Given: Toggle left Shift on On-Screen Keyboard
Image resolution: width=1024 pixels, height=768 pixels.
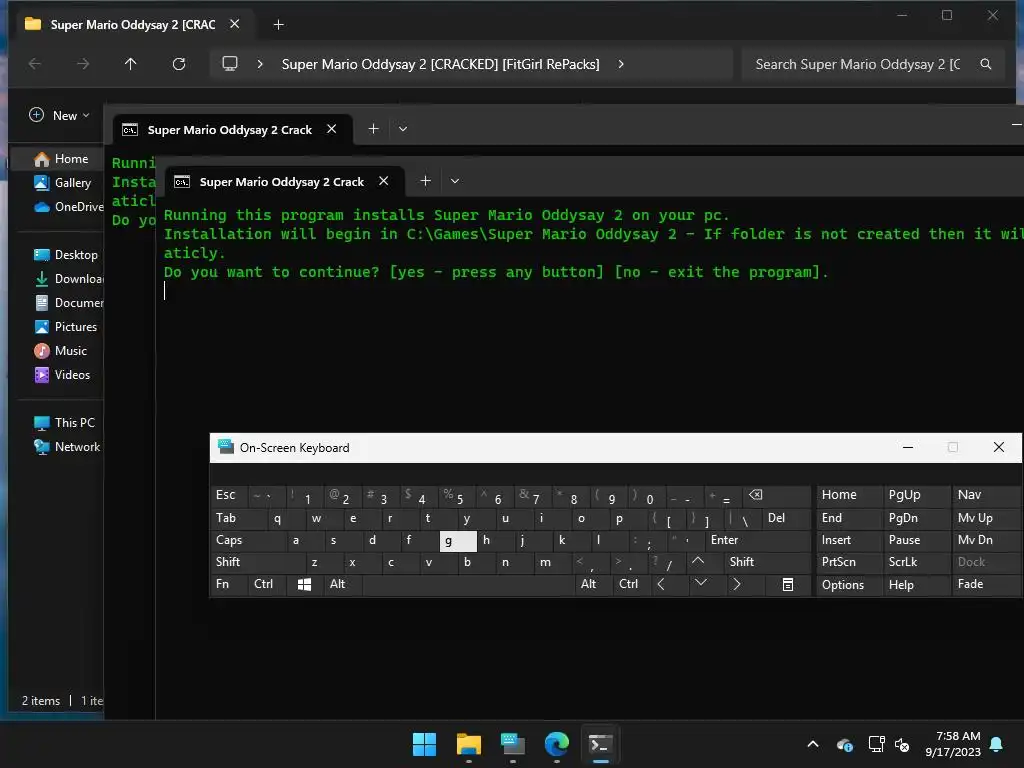Looking at the screenshot, I should pos(258,562).
